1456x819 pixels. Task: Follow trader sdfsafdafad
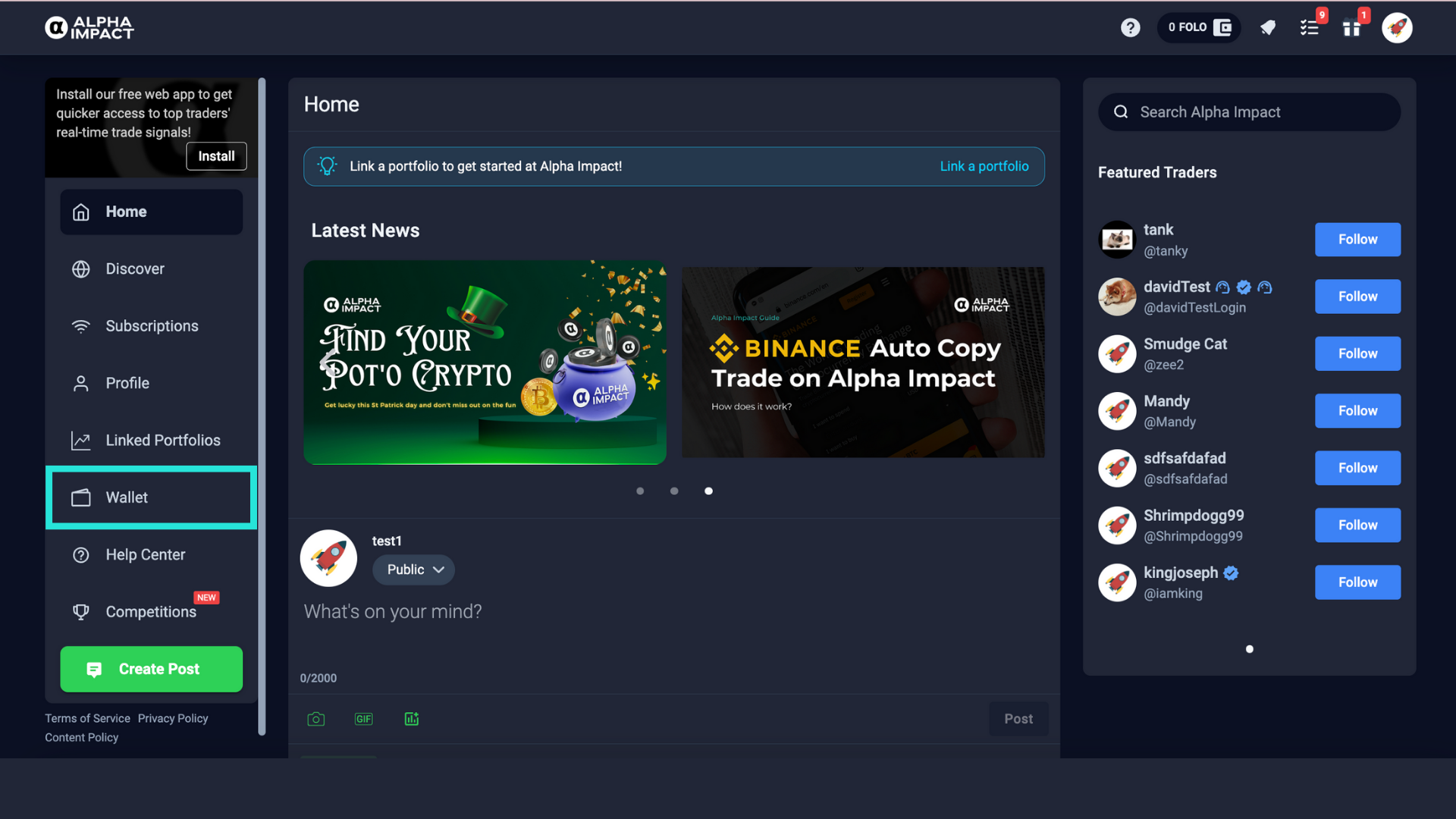point(1357,468)
